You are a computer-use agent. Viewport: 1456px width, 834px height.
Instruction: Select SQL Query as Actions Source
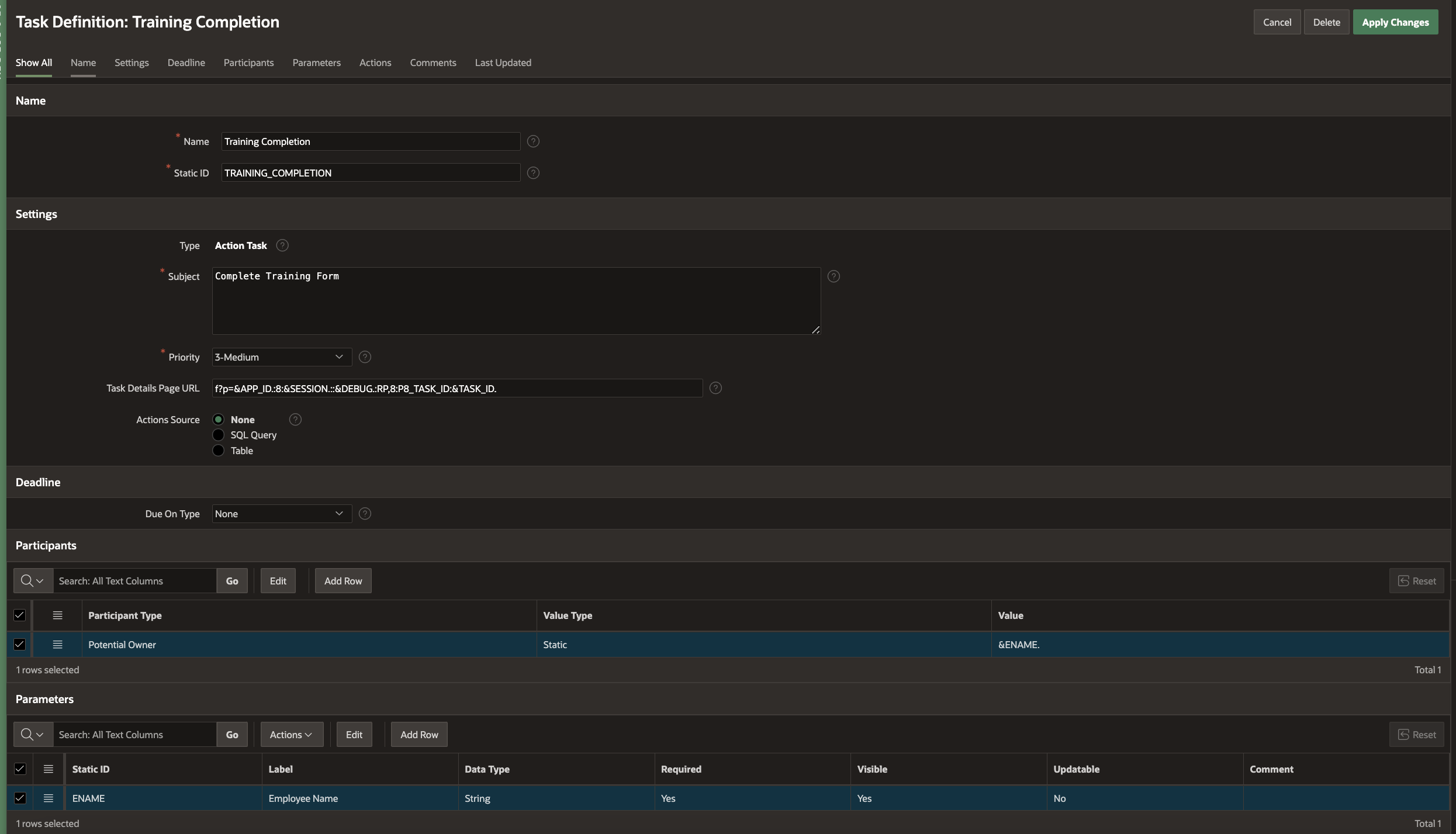tap(219, 435)
